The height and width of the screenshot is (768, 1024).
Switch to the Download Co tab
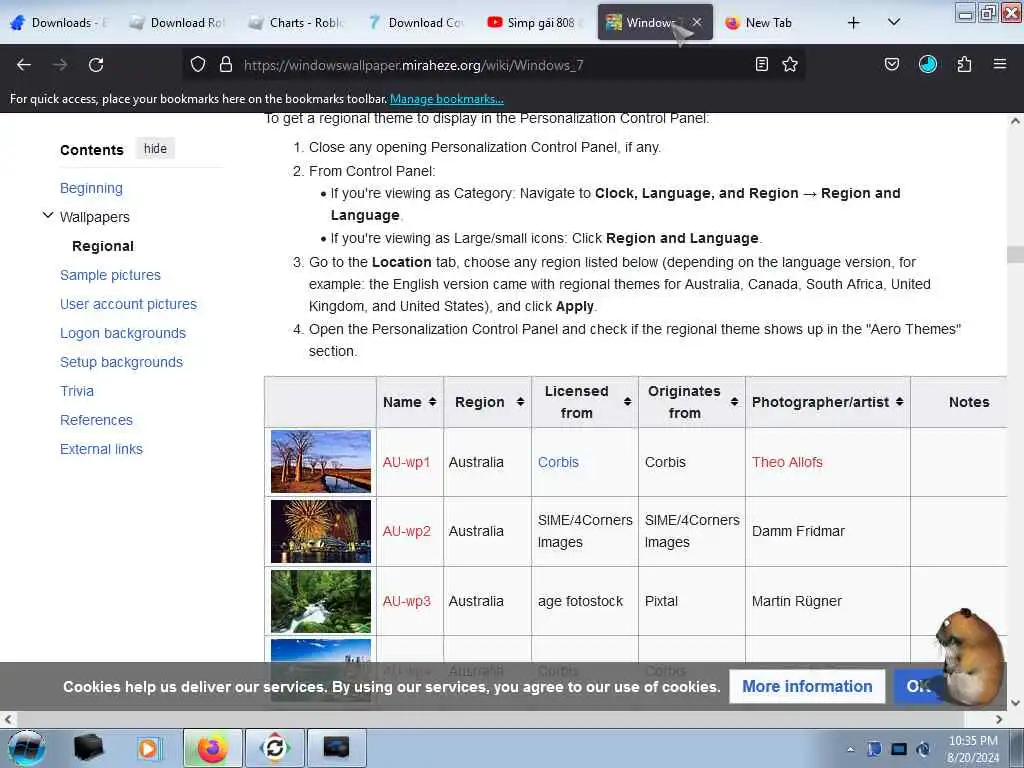point(416,23)
